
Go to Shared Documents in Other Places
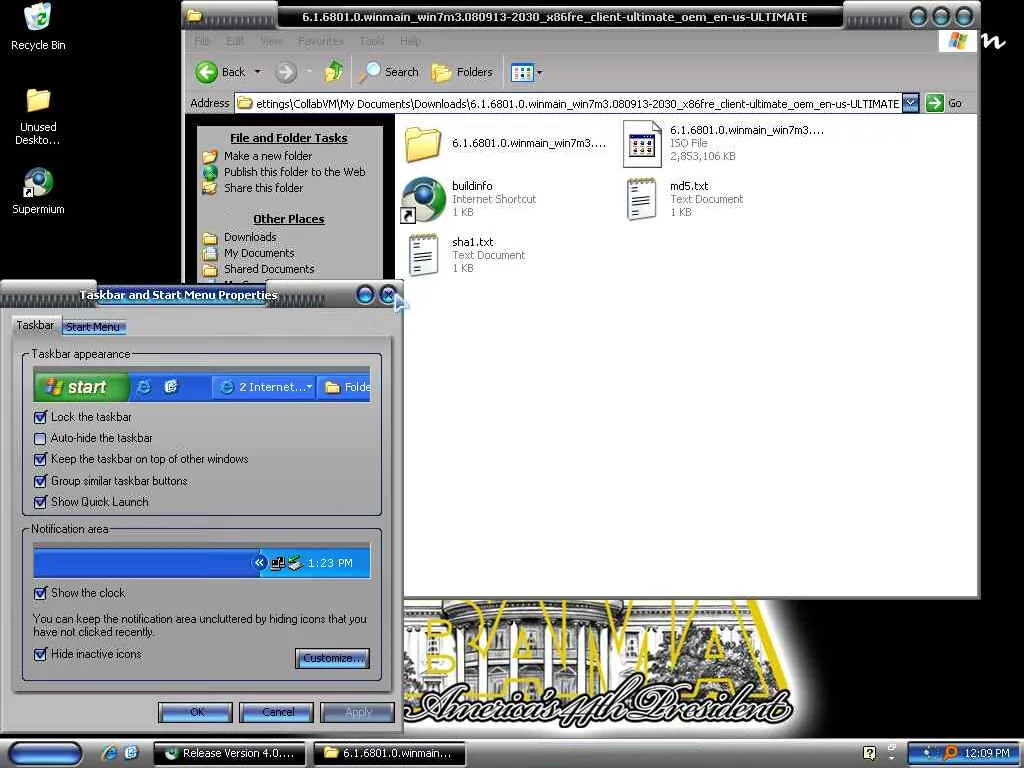click(x=269, y=269)
